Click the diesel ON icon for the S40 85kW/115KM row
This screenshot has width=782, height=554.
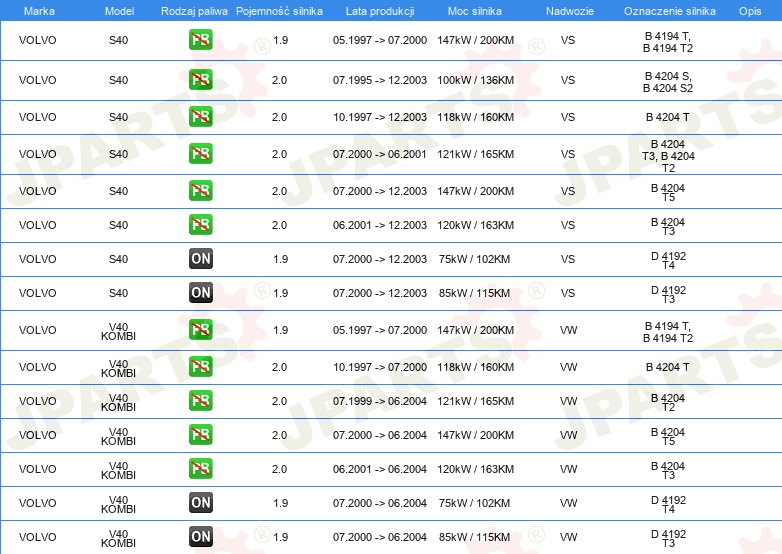pos(200,293)
